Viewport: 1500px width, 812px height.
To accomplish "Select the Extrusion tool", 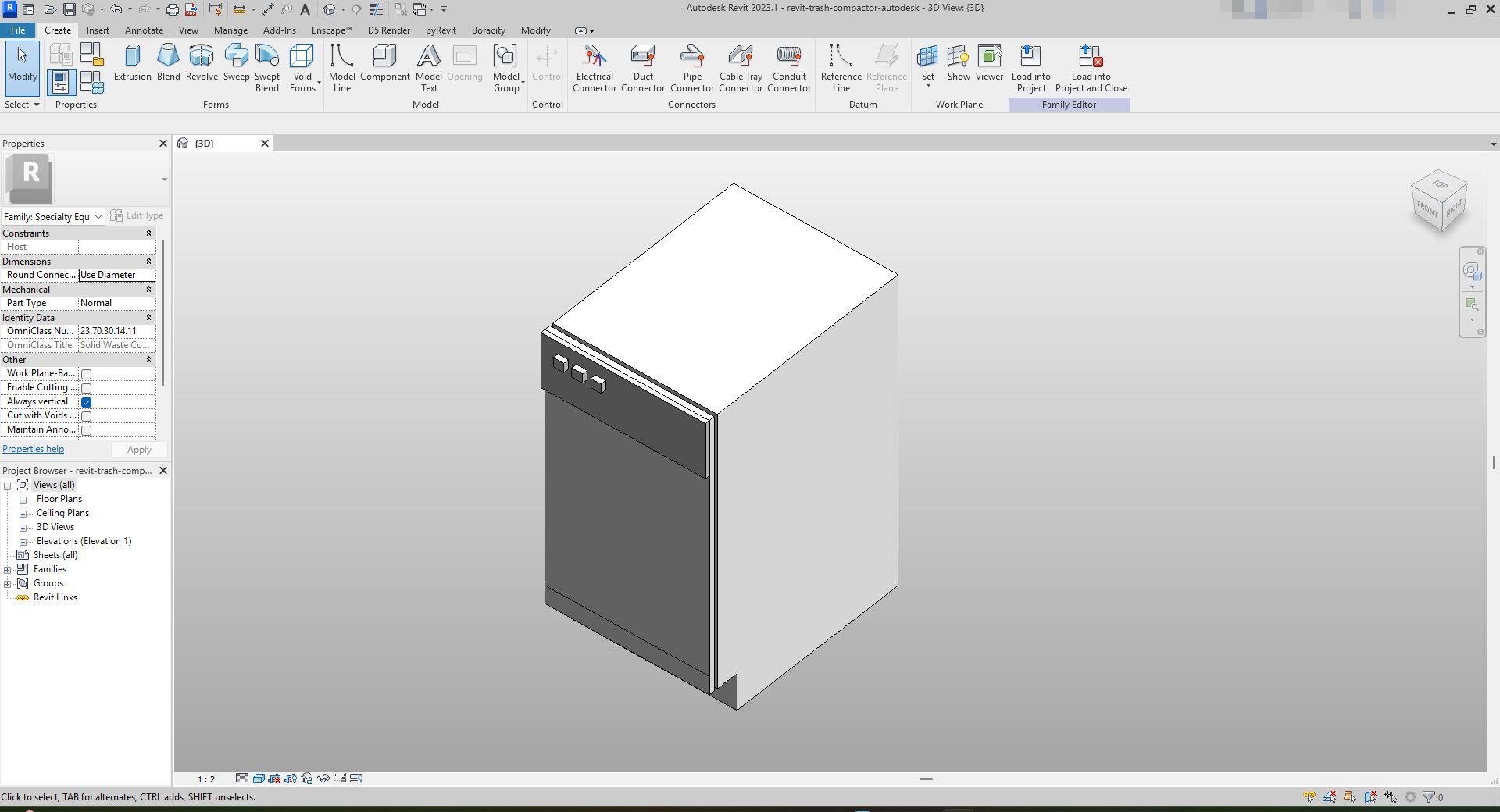I will coord(133,62).
